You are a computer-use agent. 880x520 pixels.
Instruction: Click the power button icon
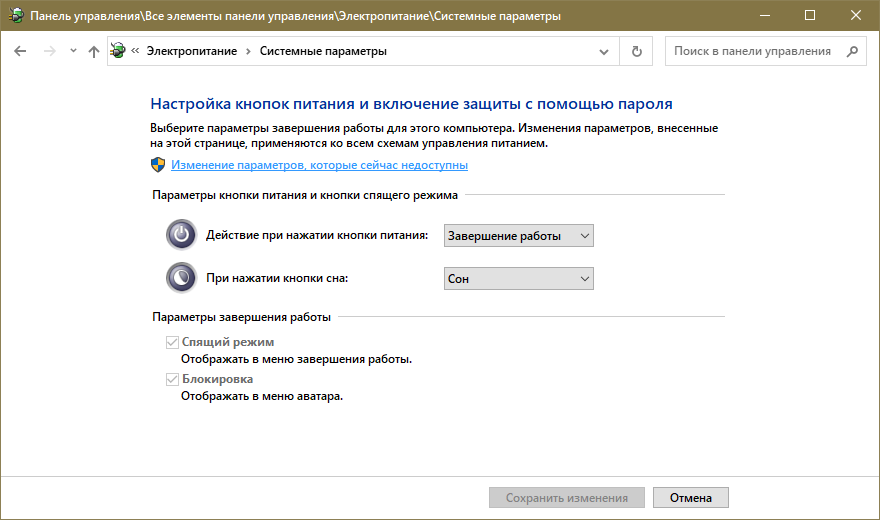181,235
